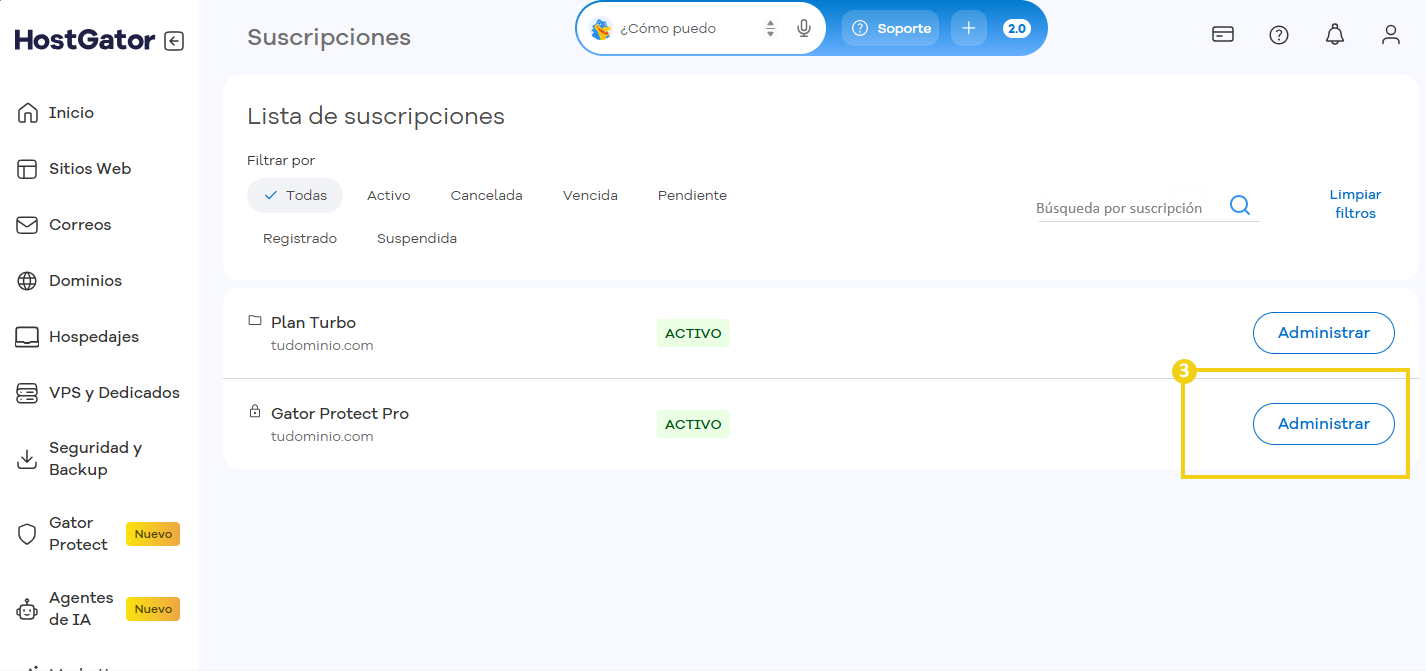Click Administrar for Plan Turbo

(x=1324, y=333)
